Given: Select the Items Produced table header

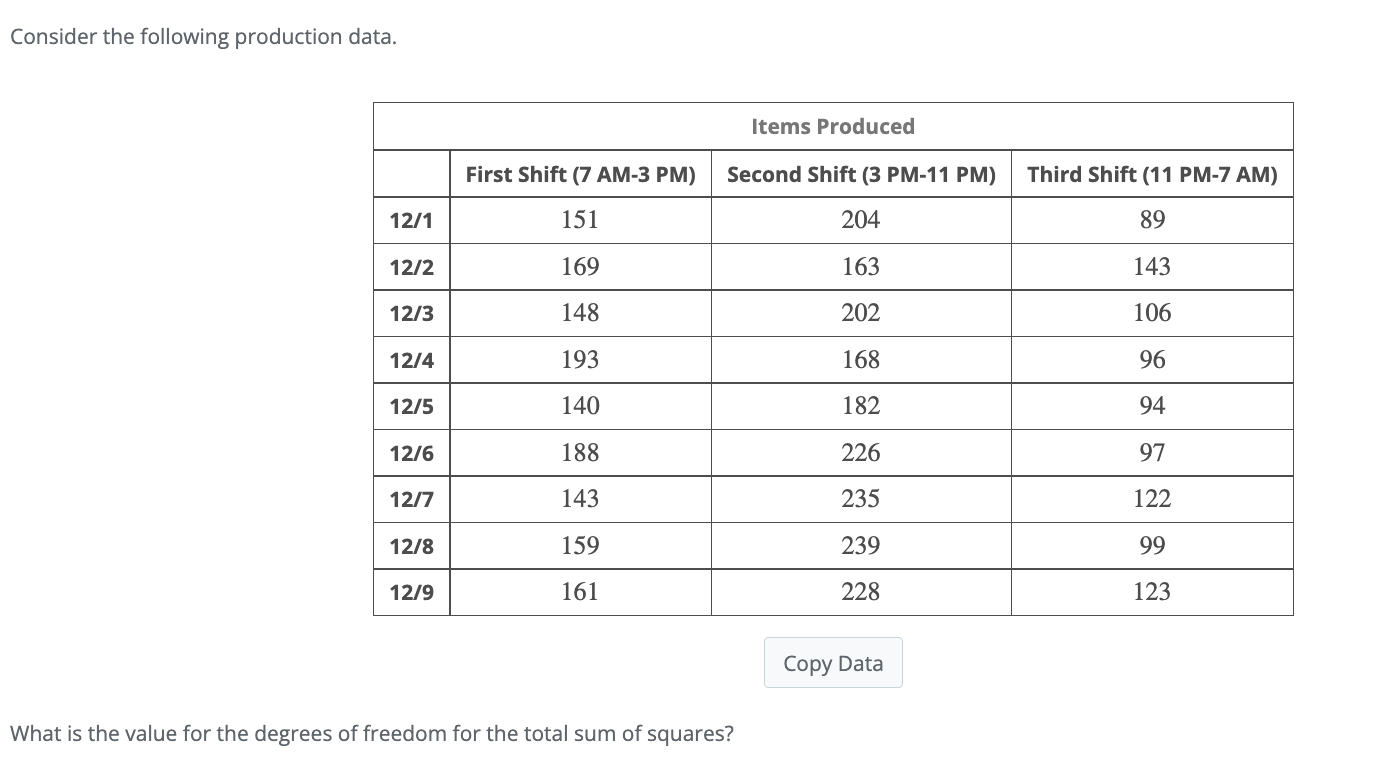Looking at the screenshot, I should pyautogui.click(x=832, y=126).
